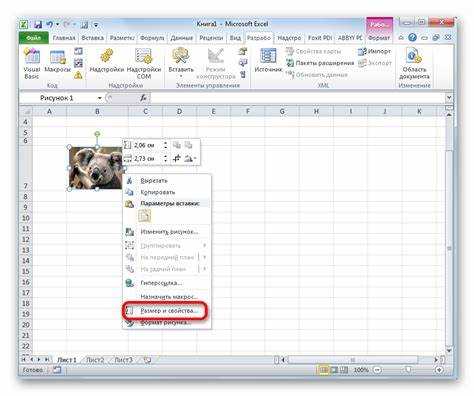Open the Формат picture tools tab
The width and height of the screenshot is (474, 396).
tap(379, 38)
